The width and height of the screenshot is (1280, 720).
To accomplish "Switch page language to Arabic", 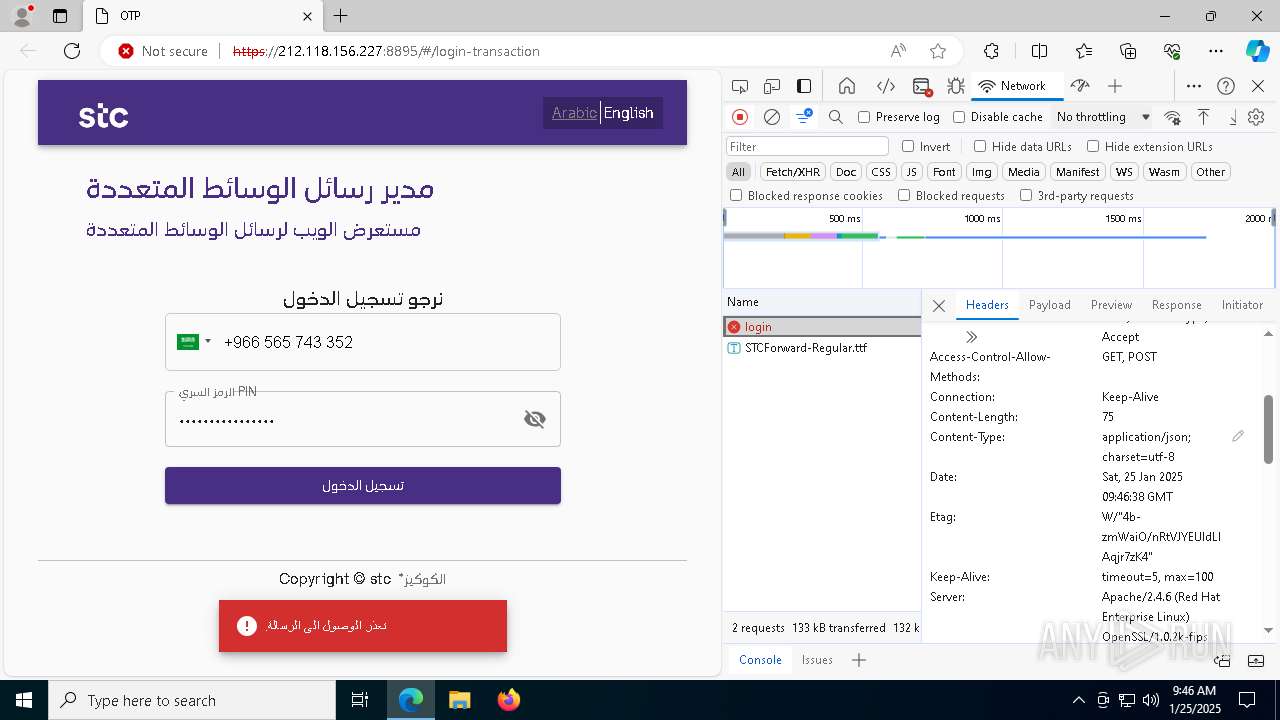I will [x=575, y=113].
